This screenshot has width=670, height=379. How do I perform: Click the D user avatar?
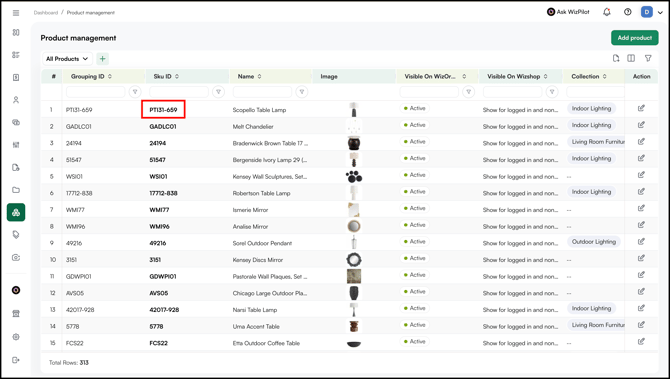646,12
